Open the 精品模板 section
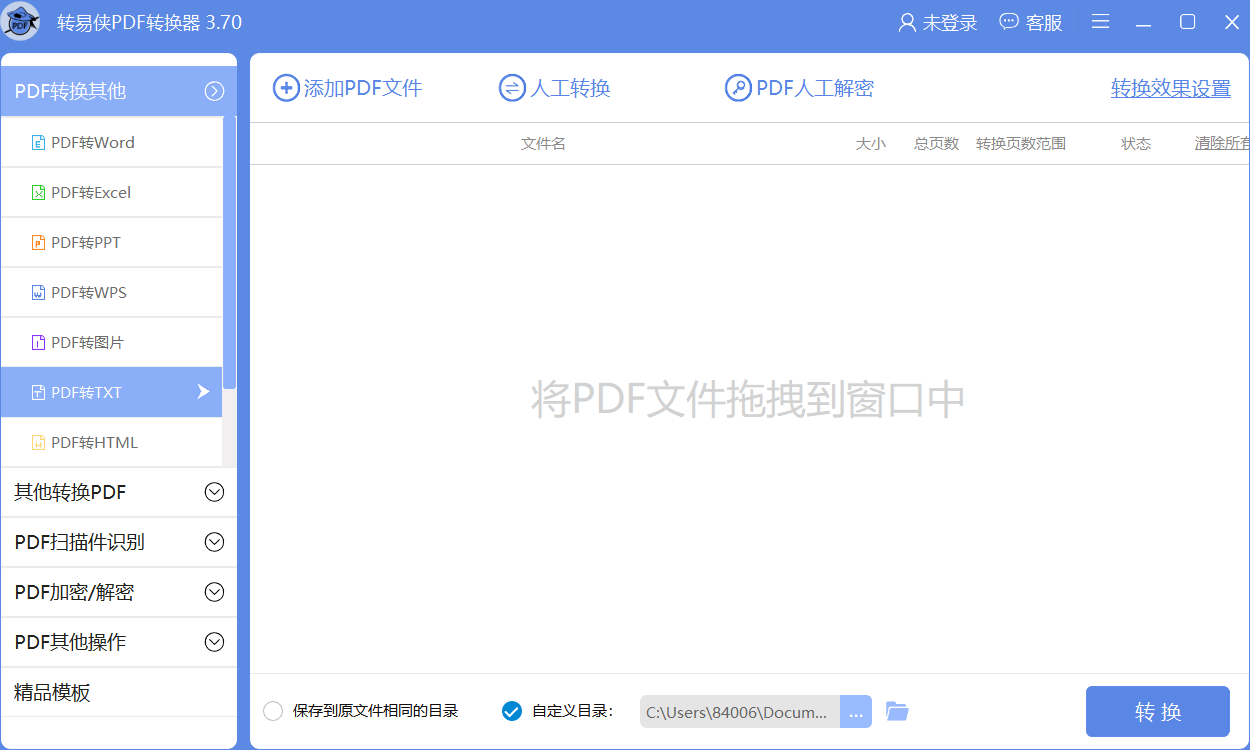 click(x=118, y=692)
